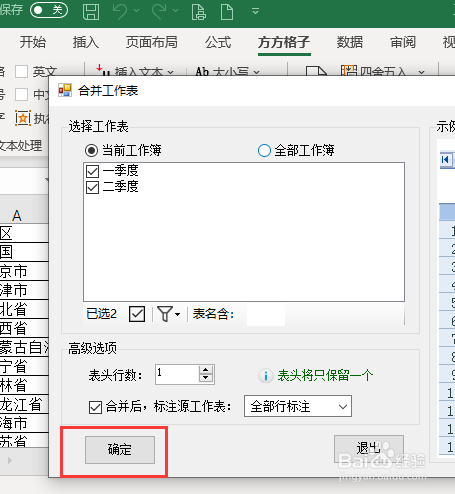
Task: Click the Redo arrow icon
Action: click(x=159, y=12)
